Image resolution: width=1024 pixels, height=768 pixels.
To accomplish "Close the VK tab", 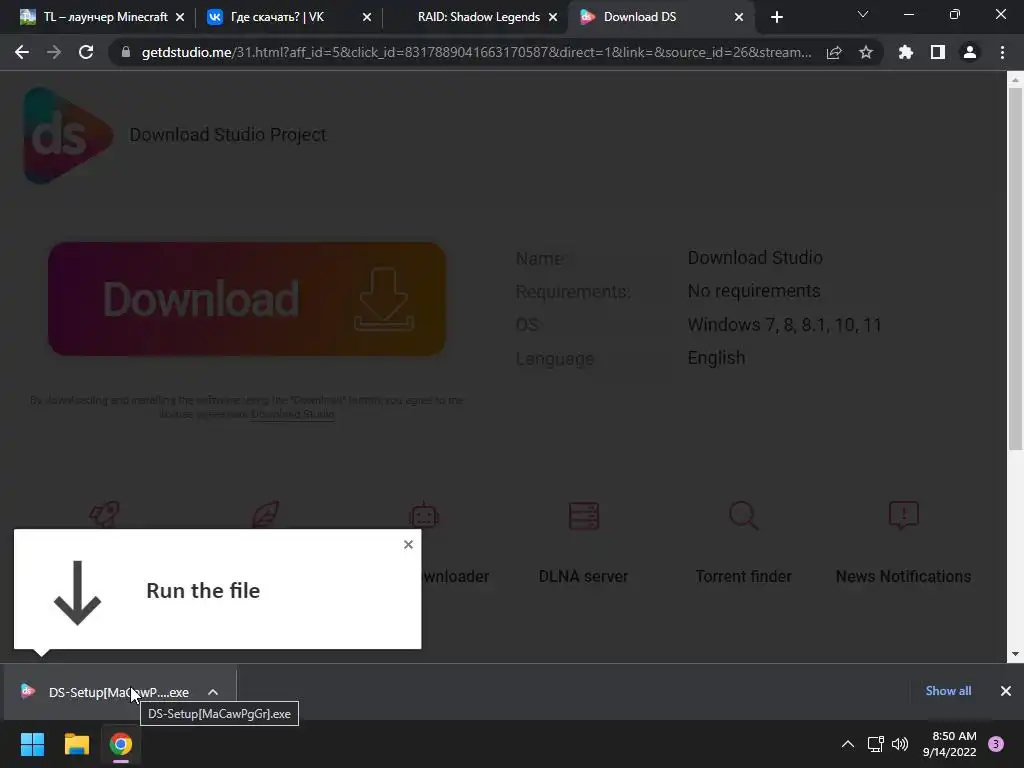I will click(367, 17).
